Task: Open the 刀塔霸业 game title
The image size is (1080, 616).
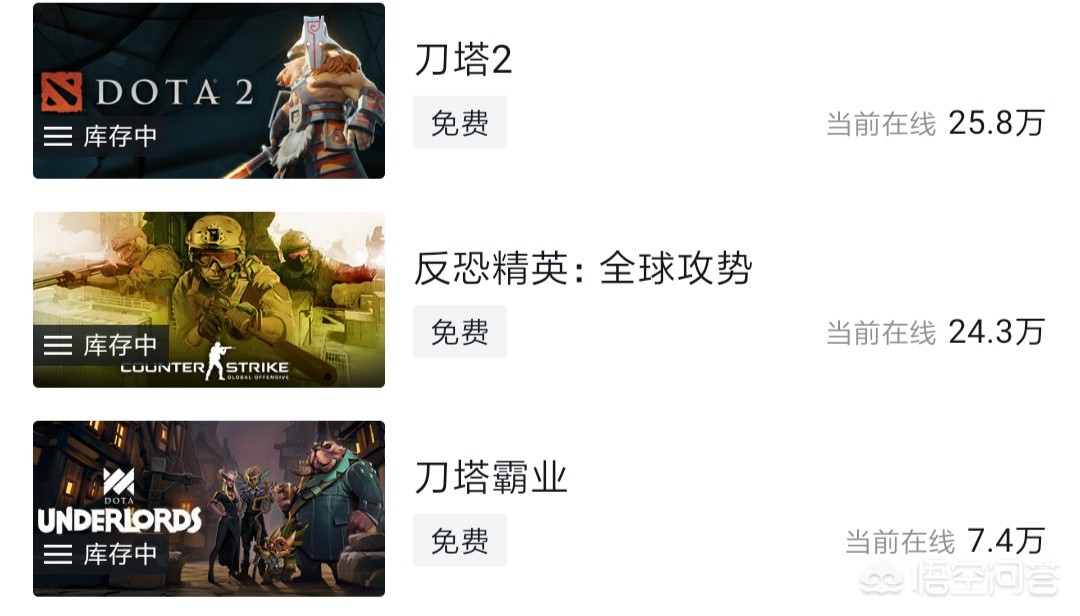Action: tap(491, 477)
